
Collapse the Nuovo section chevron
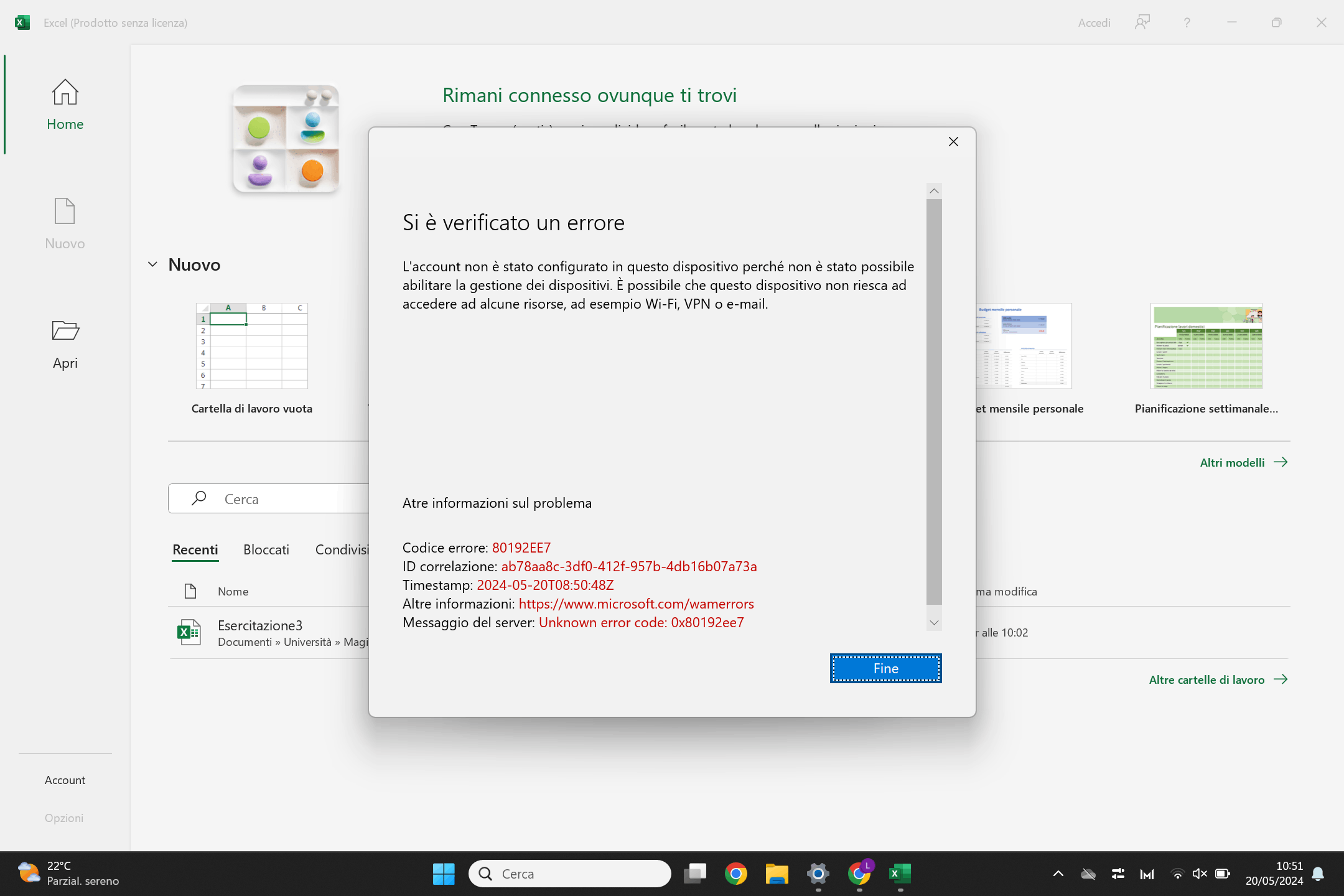tap(153, 264)
